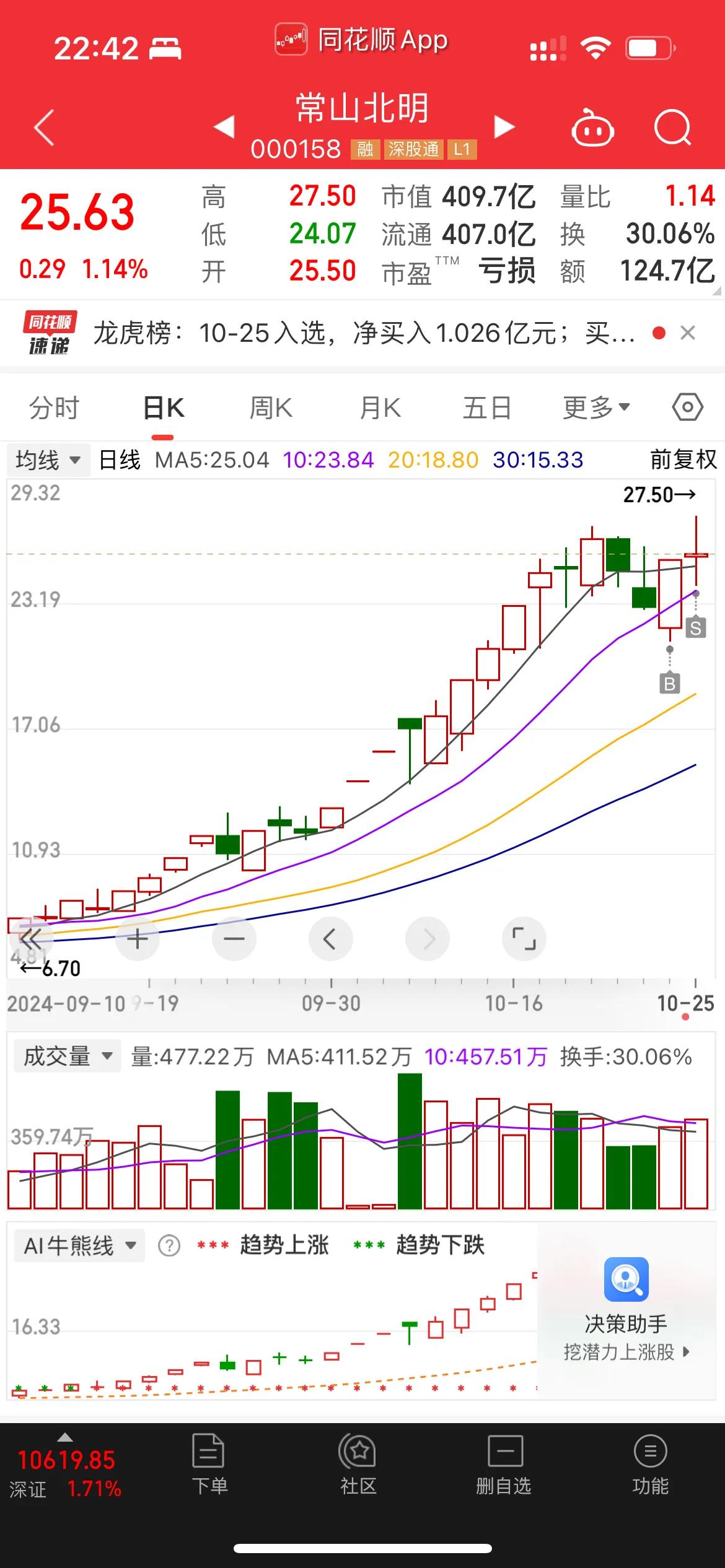725x1568 pixels.
Task: Tap the S sell marker on chart
Action: pos(696,628)
